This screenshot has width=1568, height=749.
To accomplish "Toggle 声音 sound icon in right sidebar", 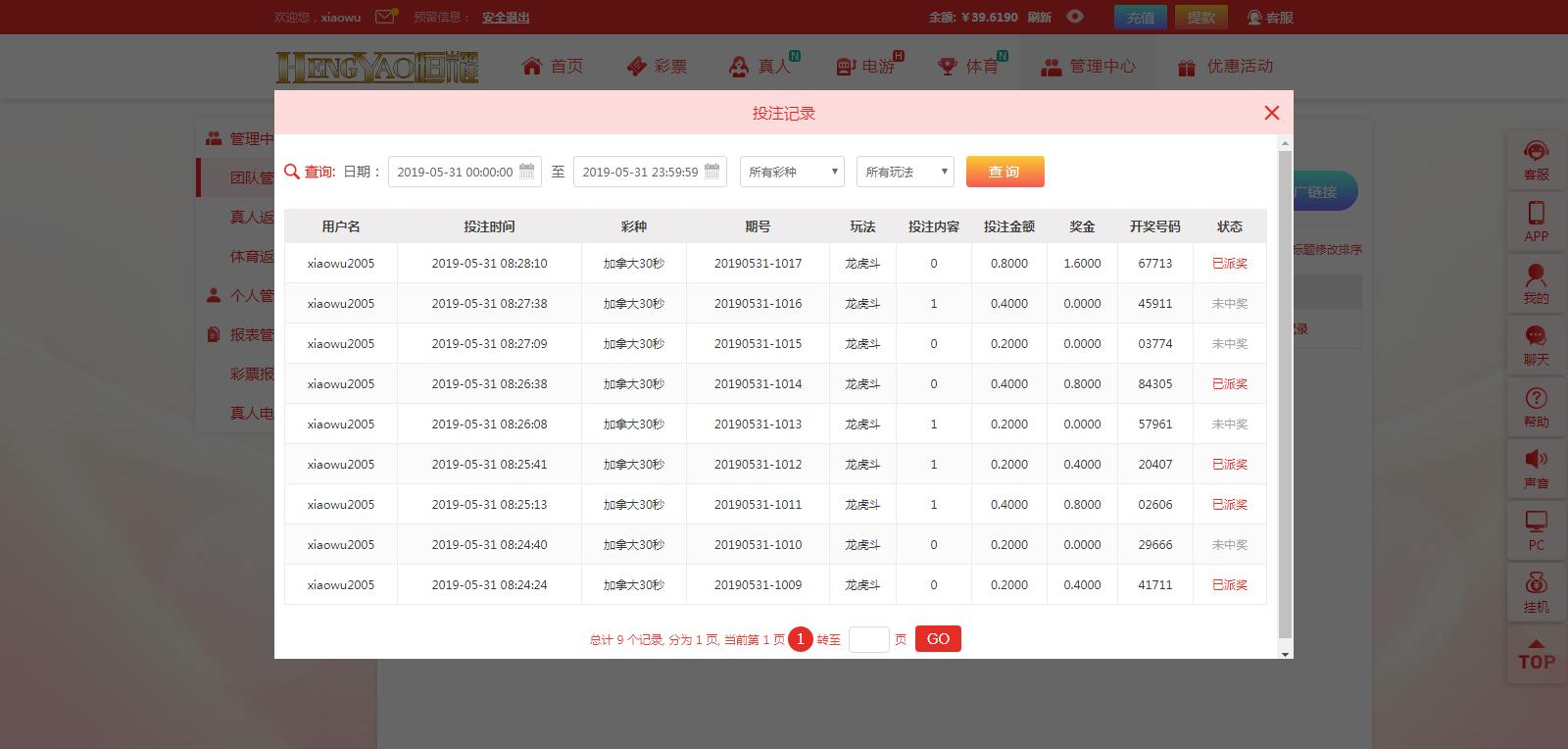I will click(1536, 469).
